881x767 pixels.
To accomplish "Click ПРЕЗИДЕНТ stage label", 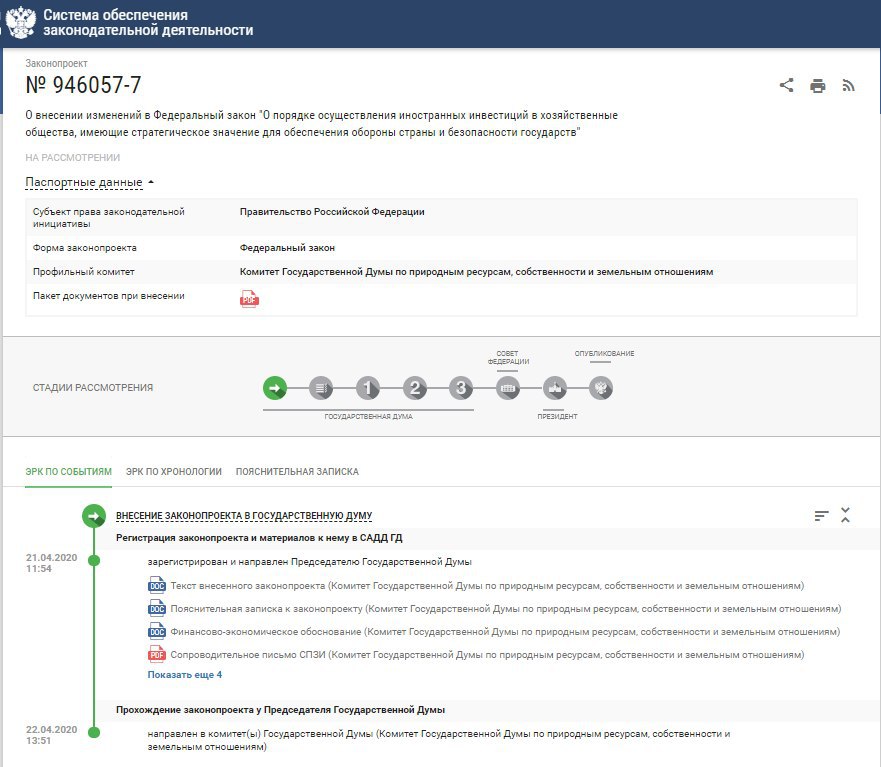I will point(557,416).
